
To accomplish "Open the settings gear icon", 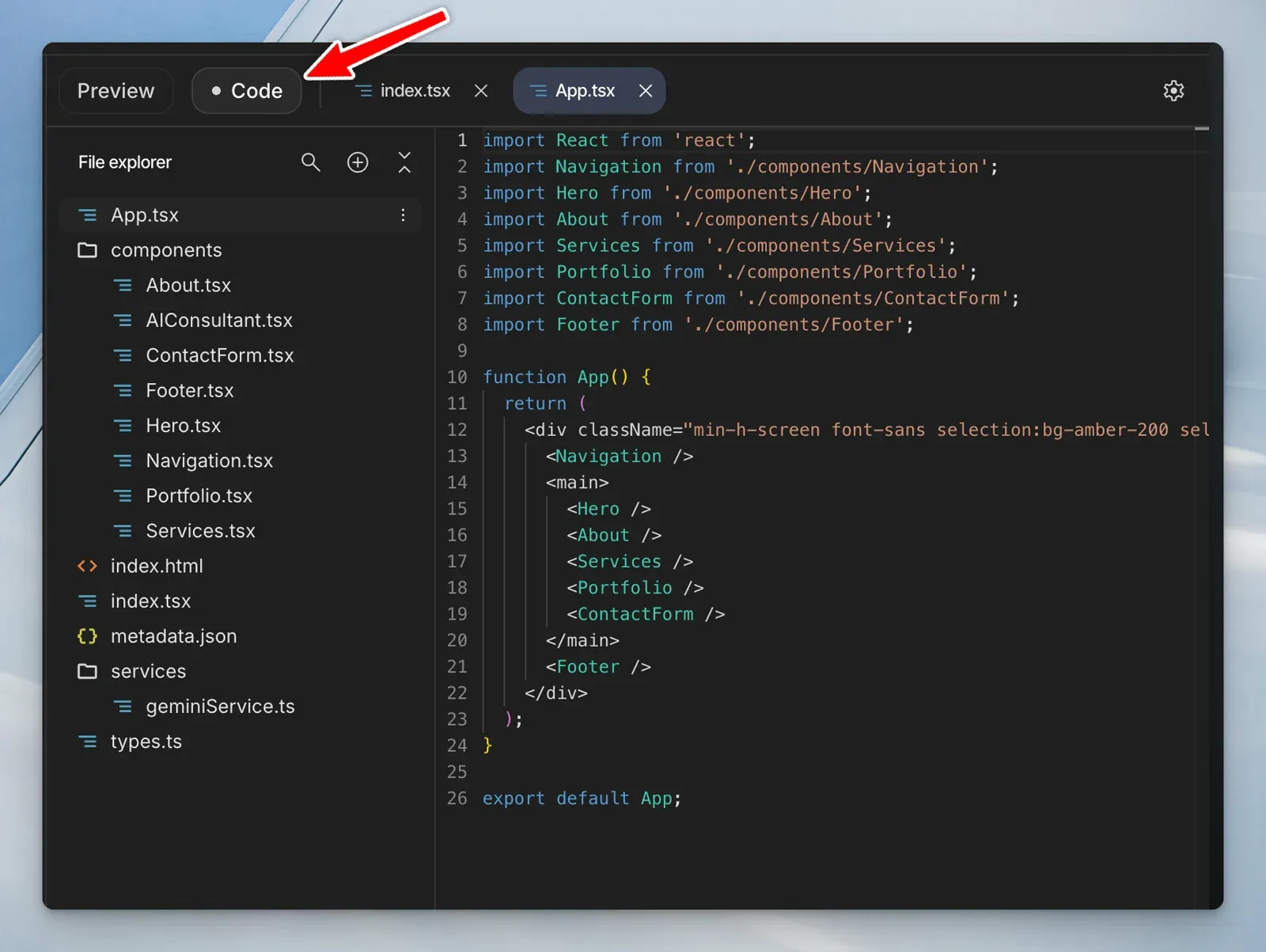I will pos(1173,91).
